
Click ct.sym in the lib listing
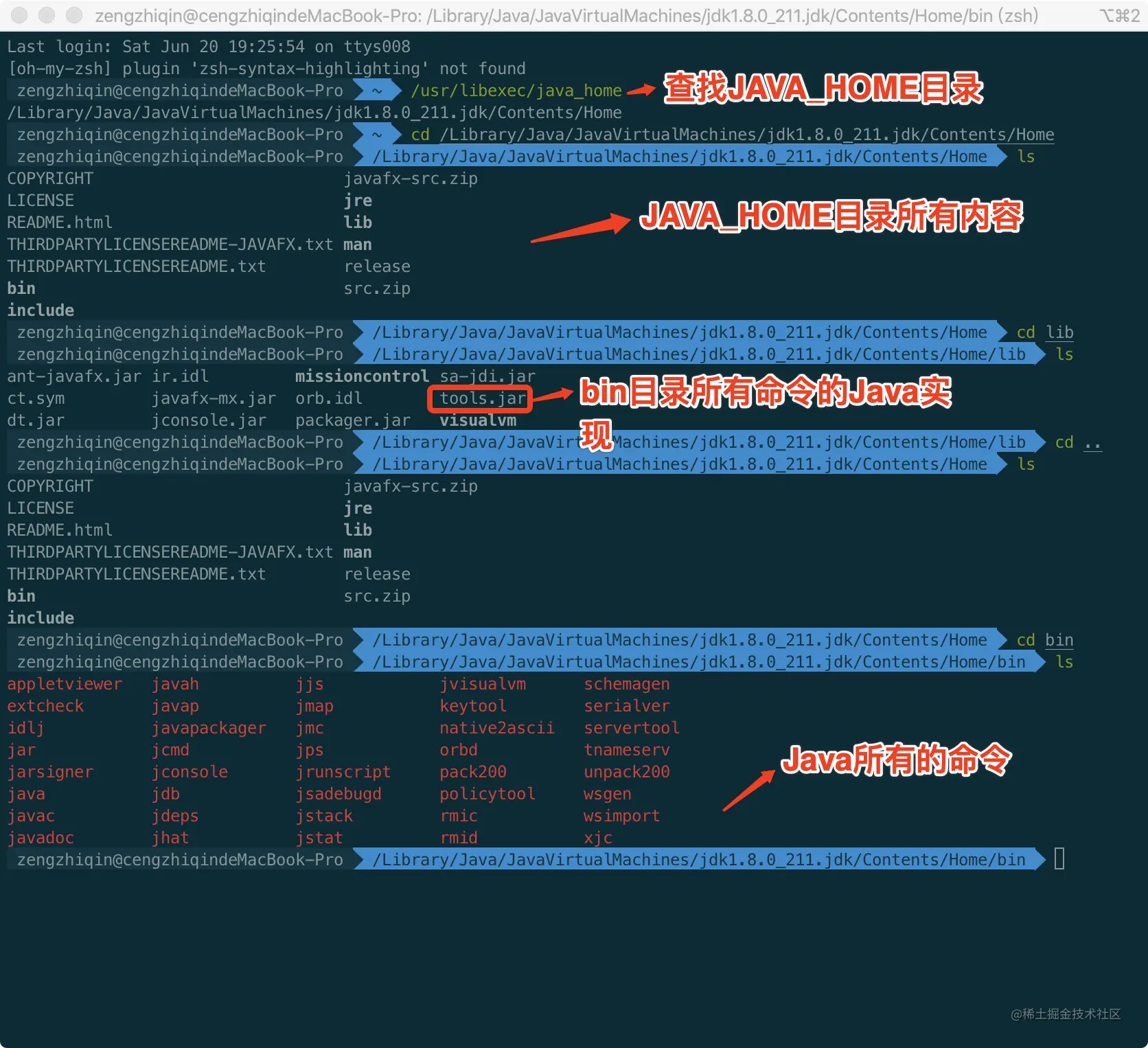(36, 398)
